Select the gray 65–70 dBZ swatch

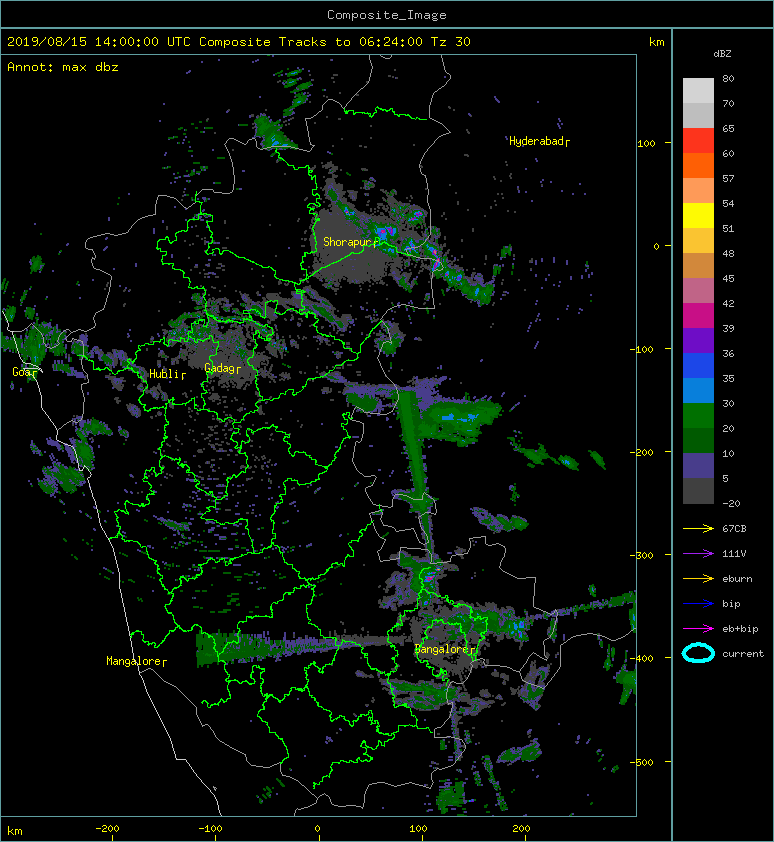click(698, 115)
